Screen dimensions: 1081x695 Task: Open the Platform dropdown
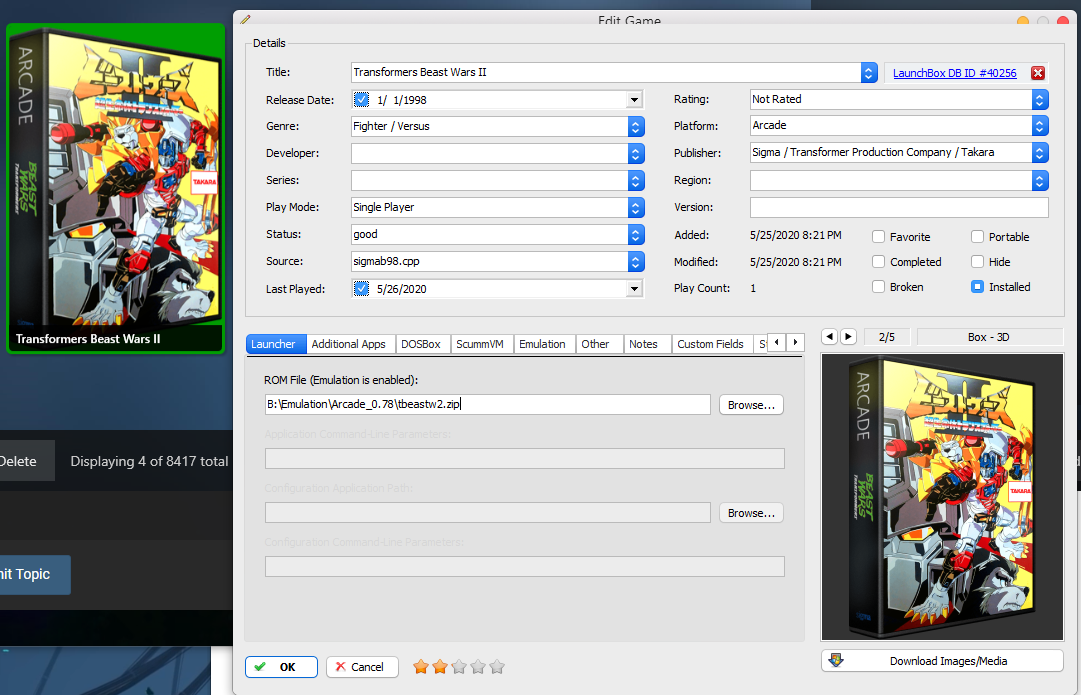coord(1040,125)
